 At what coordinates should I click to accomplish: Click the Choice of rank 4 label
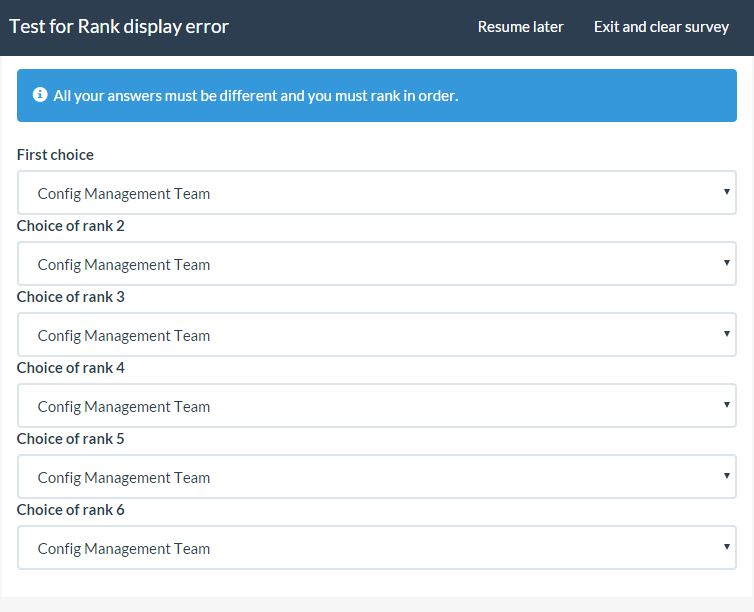(70, 368)
